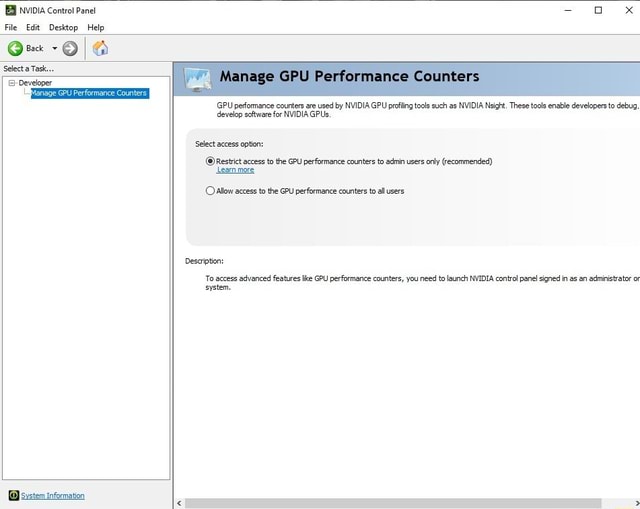
Task: Open the Edit menu
Action: pyautogui.click(x=33, y=27)
